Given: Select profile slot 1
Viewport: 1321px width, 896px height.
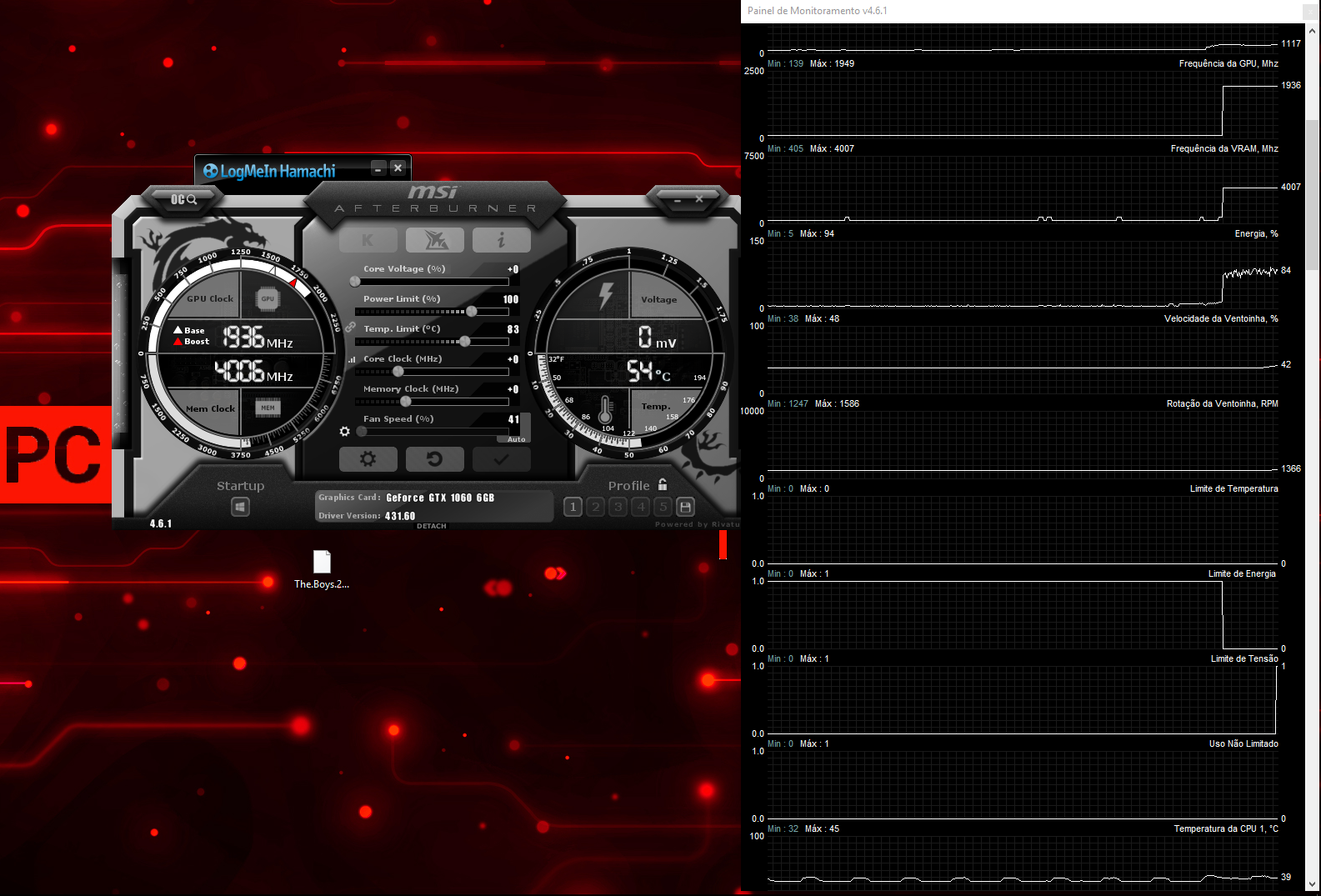Looking at the screenshot, I should [573, 507].
